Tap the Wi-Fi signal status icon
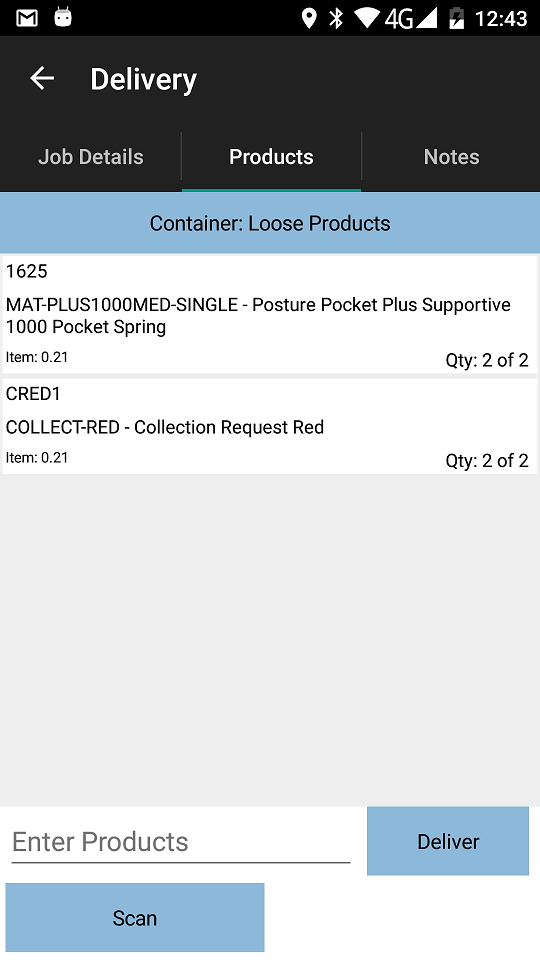Screen dimensions: 540x960 [366, 18]
